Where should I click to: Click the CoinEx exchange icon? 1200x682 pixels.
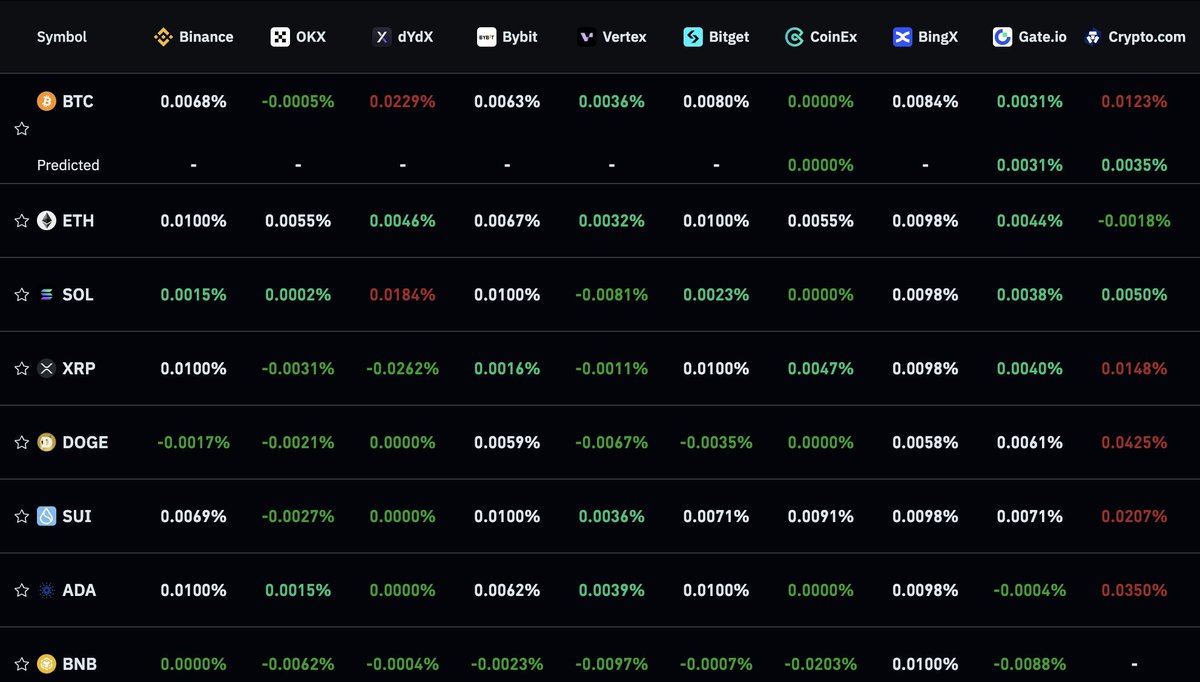point(793,36)
